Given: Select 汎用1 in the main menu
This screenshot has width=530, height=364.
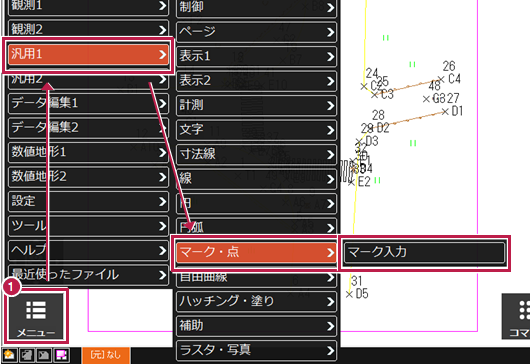Looking at the screenshot, I should click(x=88, y=54).
